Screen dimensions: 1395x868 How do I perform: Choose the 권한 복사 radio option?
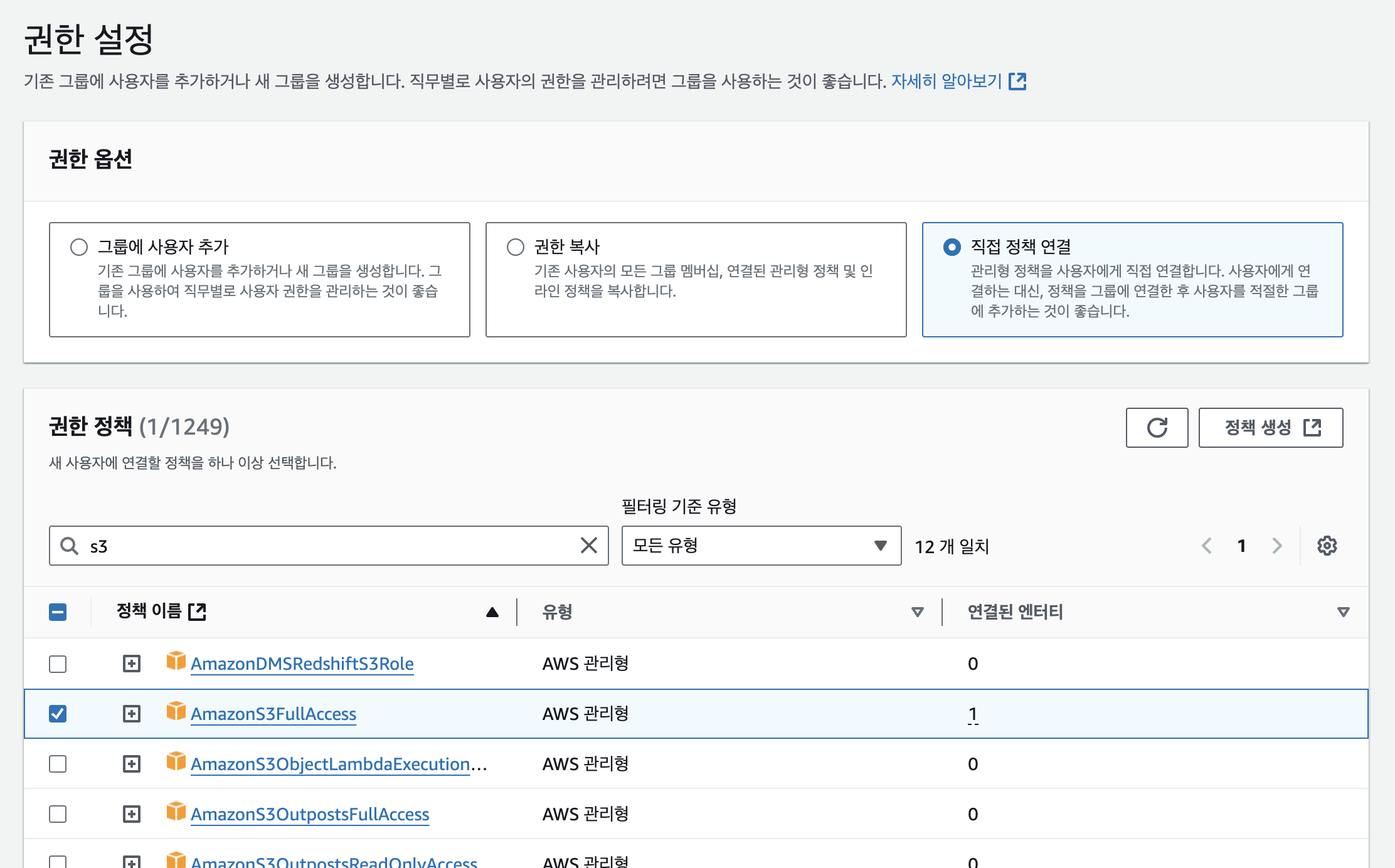(516, 247)
